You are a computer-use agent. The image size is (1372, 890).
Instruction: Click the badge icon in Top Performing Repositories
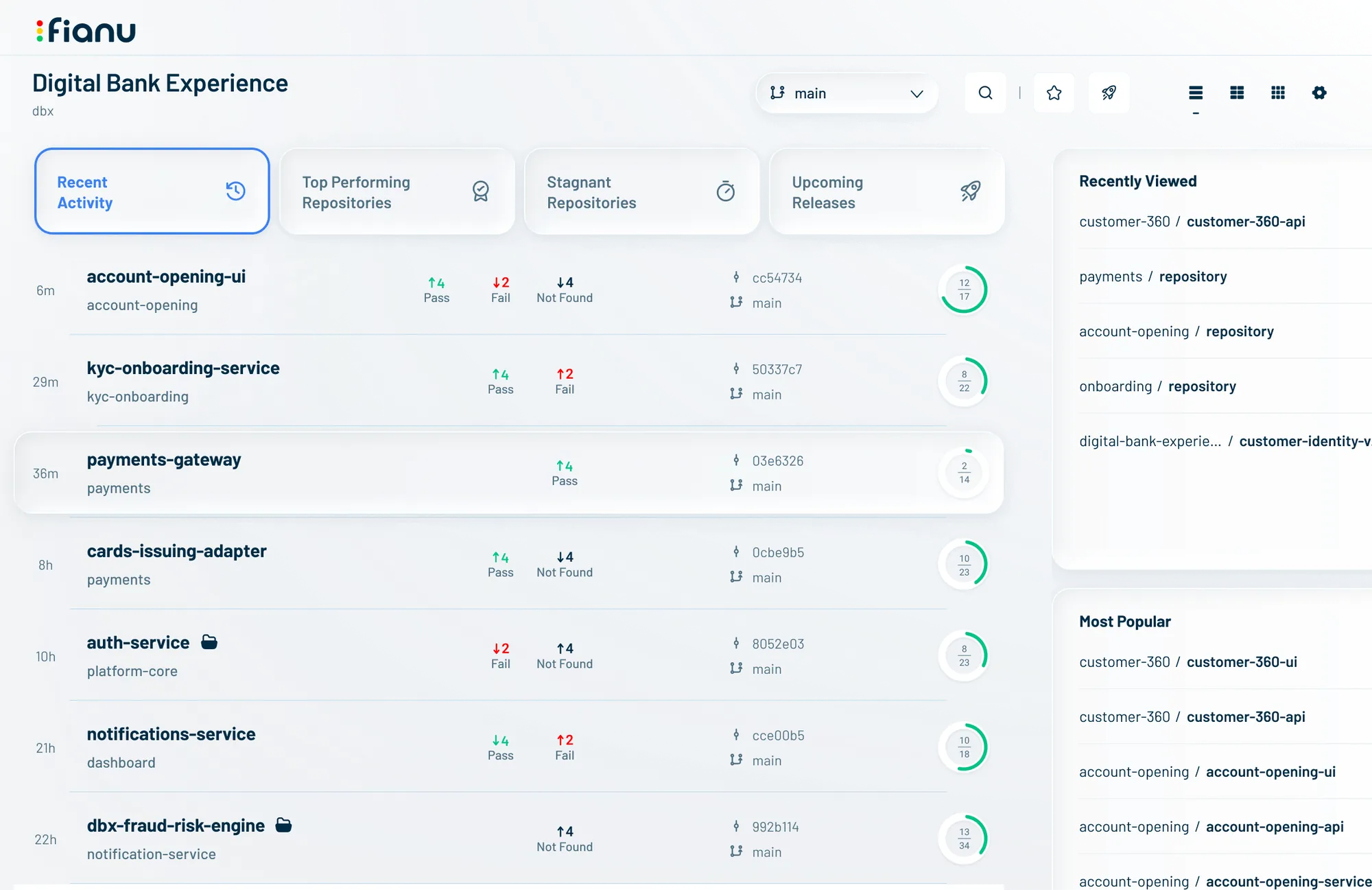[x=481, y=191]
